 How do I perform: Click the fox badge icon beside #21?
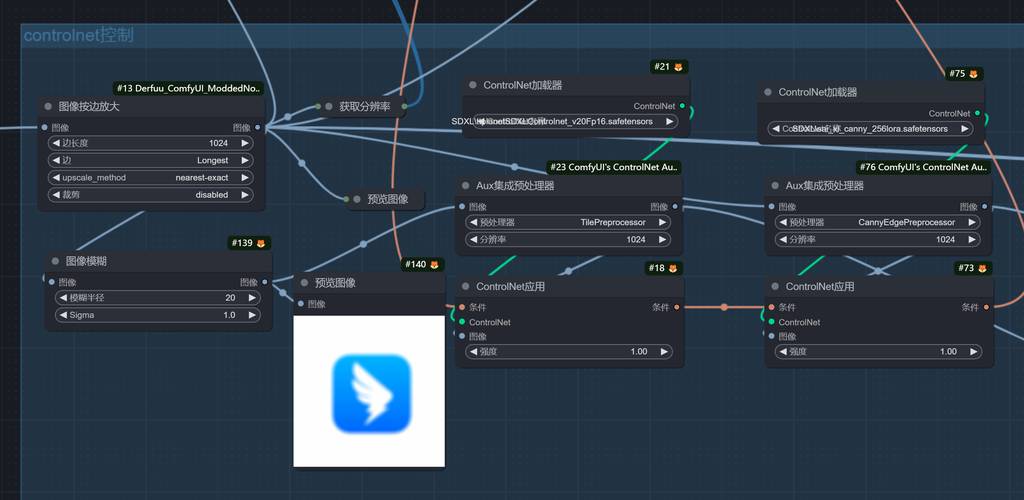point(677,67)
